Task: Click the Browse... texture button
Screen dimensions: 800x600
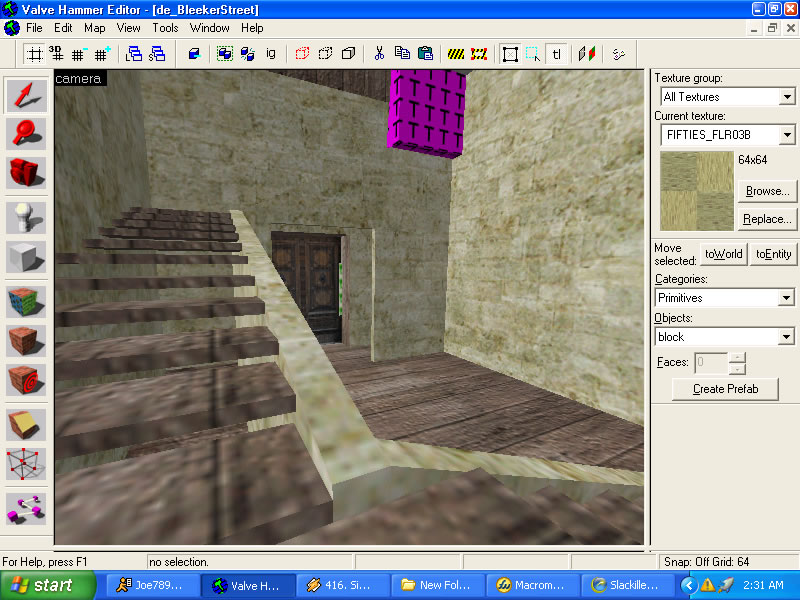Action: (x=766, y=190)
